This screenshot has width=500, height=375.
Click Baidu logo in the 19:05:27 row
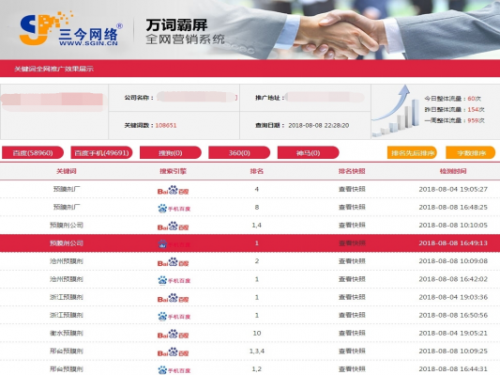(173, 190)
